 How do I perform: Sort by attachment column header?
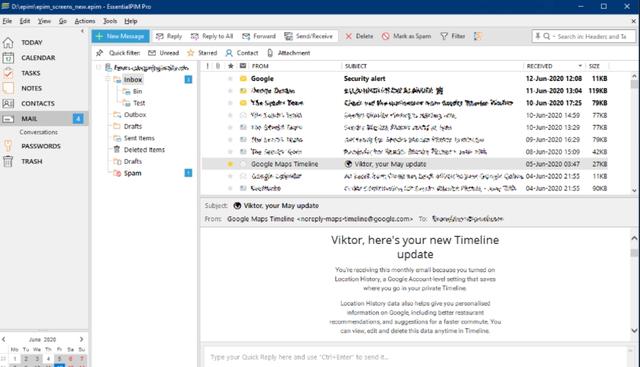[x=218, y=66]
